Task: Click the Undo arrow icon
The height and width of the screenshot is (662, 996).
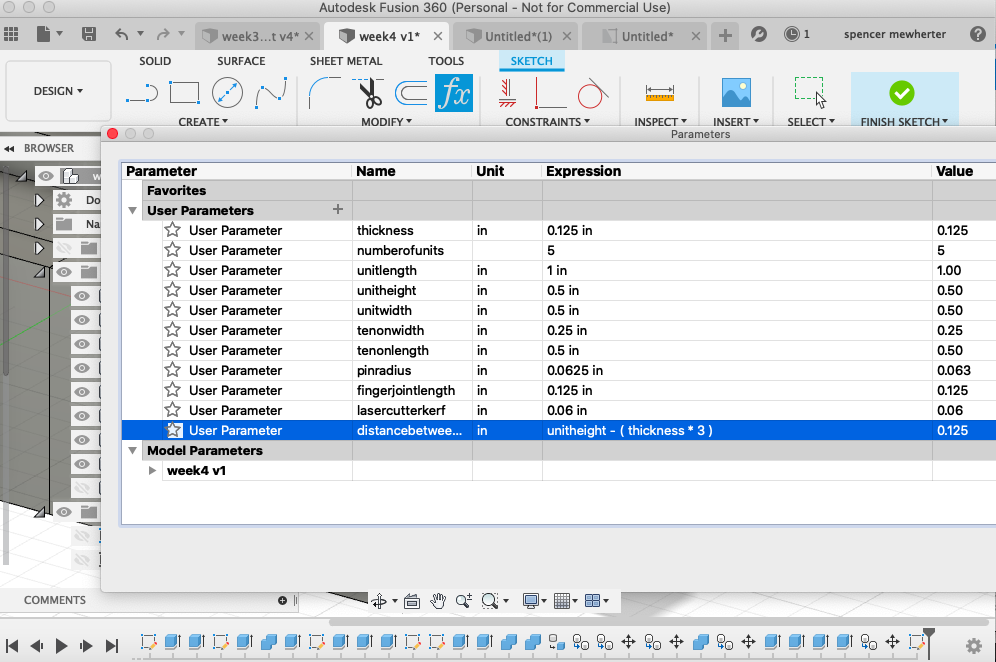Action: coord(122,34)
